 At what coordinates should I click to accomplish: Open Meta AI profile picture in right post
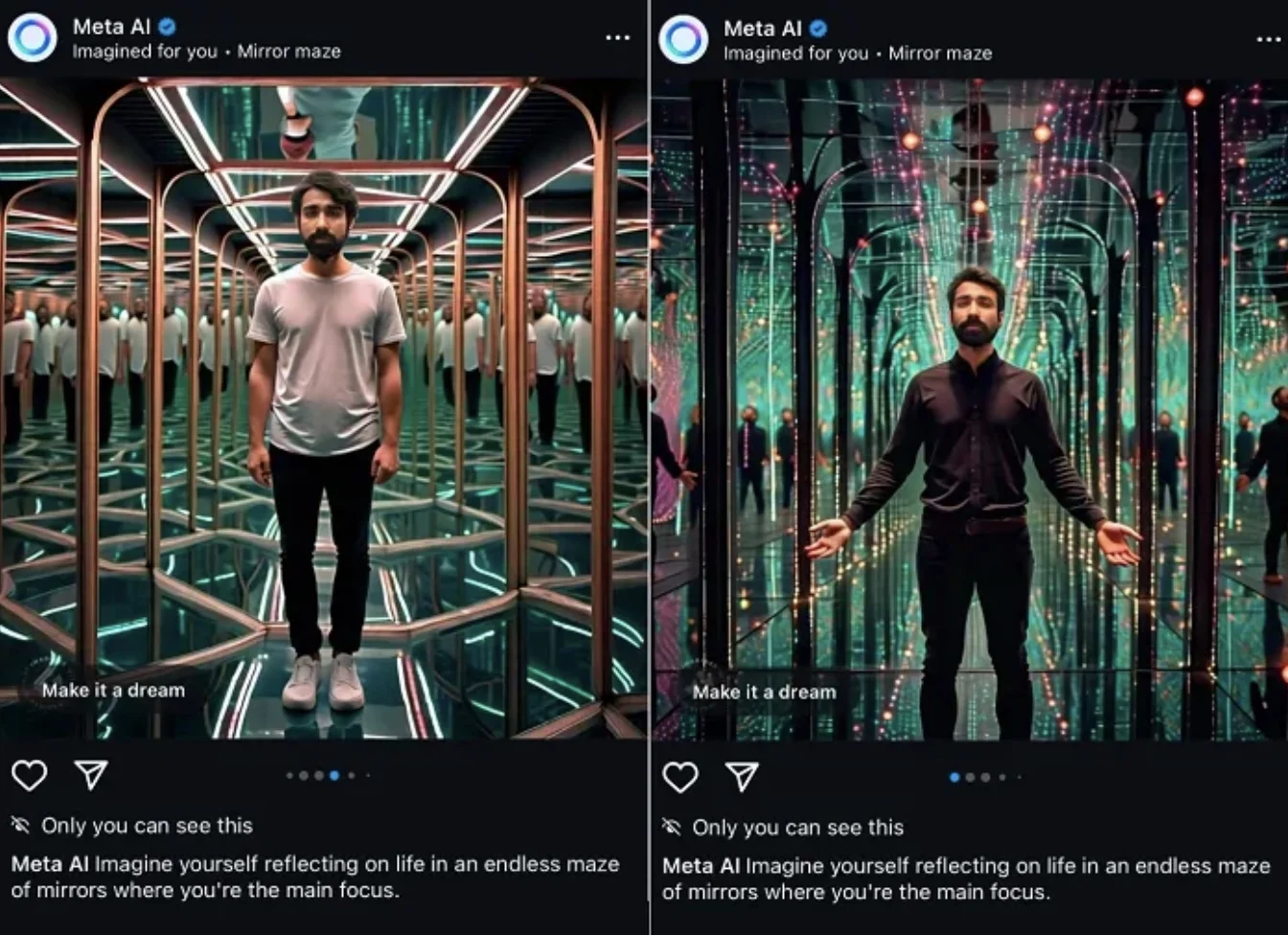tap(683, 40)
